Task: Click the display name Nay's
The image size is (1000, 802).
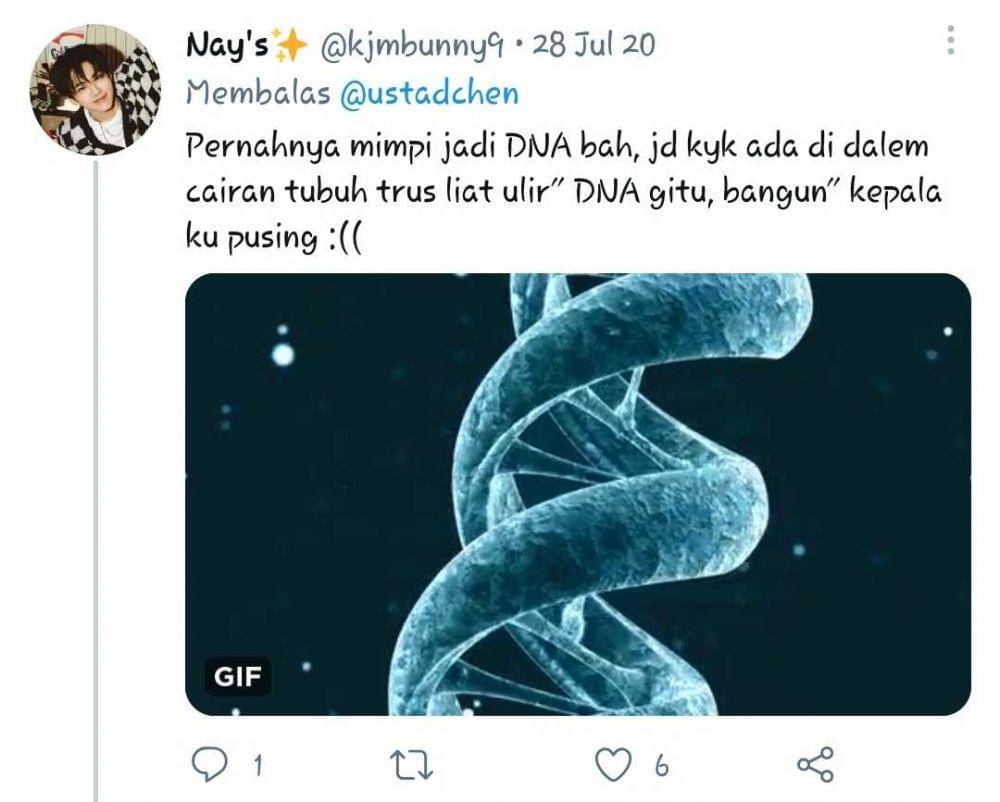Action: 227,45
